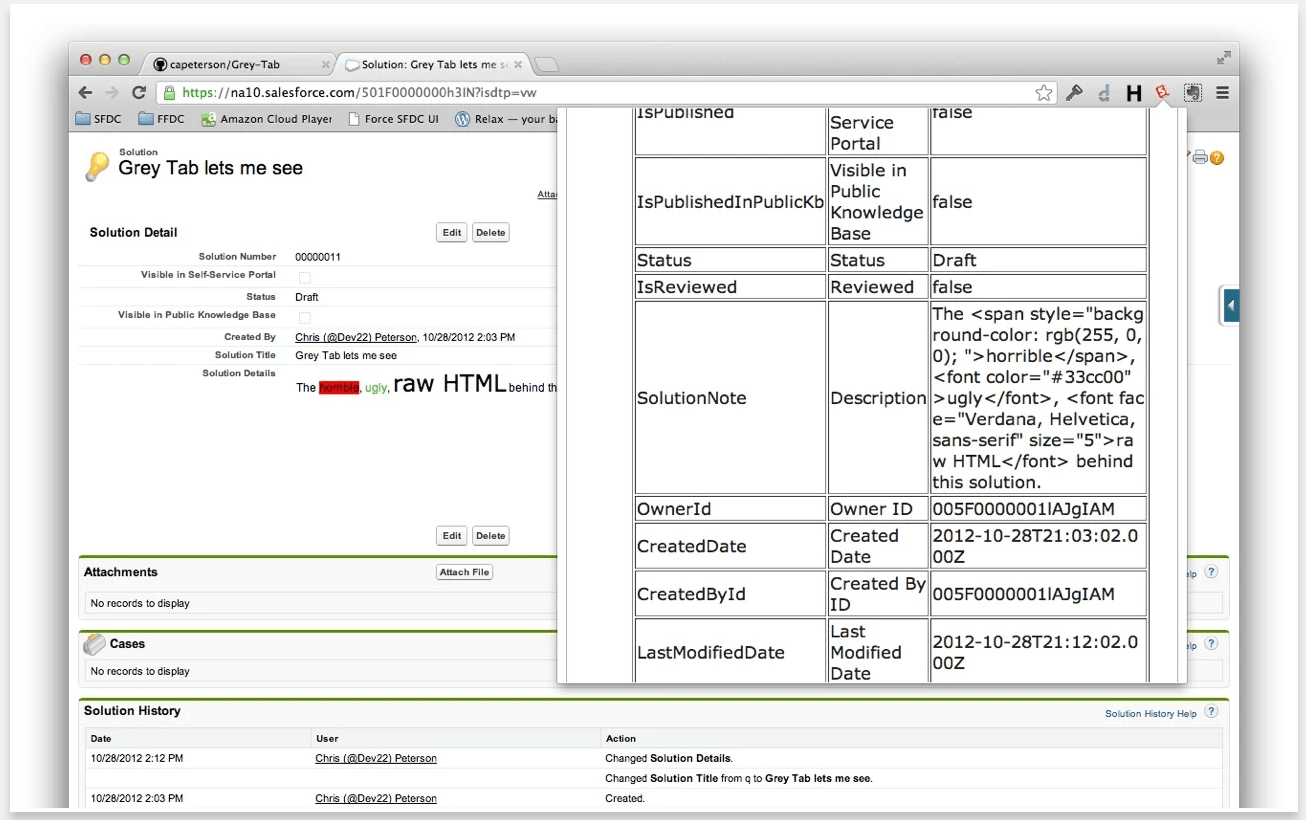Open Chris Peterson link in 2:03 PM history row
The height and width of the screenshot is (820, 1306).
(376, 798)
